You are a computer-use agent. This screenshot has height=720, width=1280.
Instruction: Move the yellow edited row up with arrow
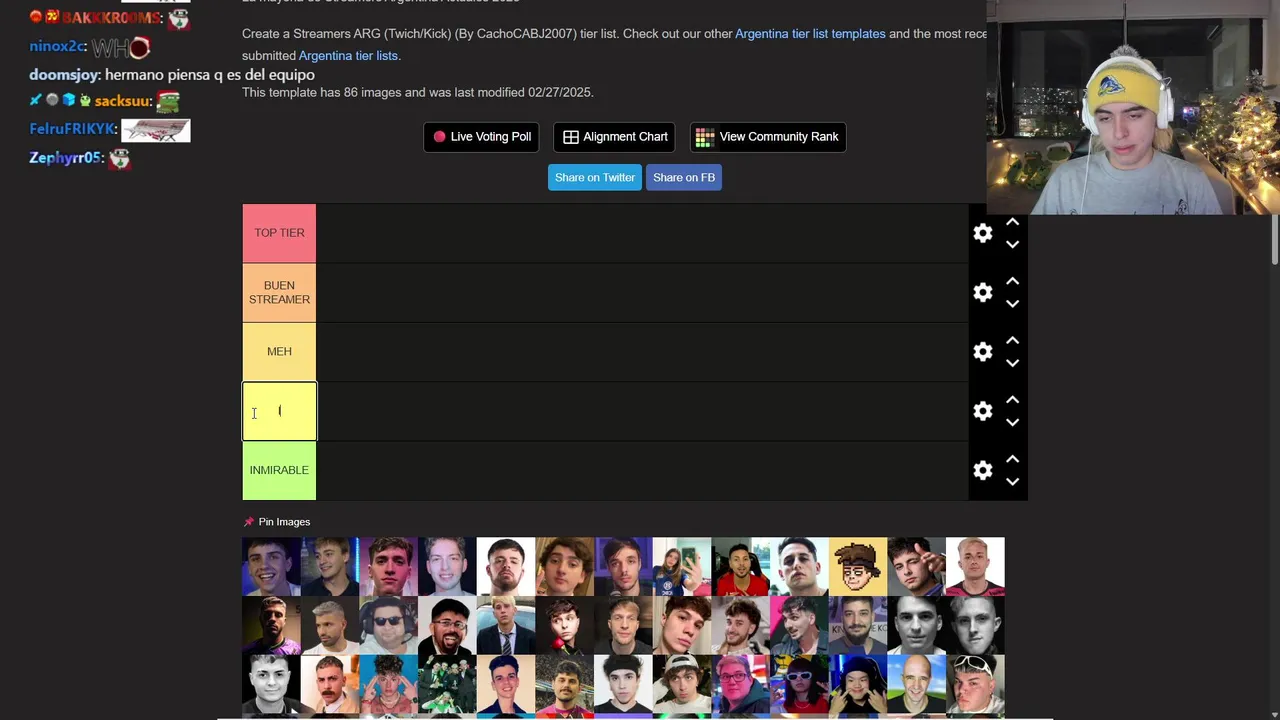point(1012,400)
